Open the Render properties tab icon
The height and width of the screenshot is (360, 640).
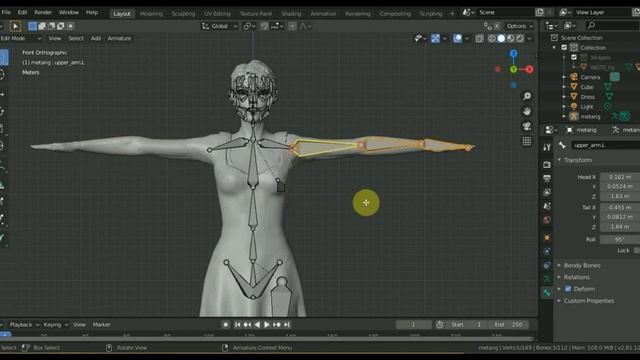(547, 164)
